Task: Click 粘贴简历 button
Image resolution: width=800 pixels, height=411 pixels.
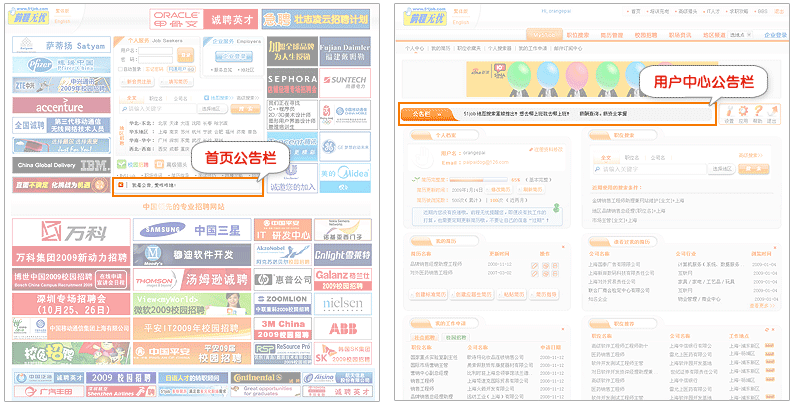Action: tap(513, 294)
